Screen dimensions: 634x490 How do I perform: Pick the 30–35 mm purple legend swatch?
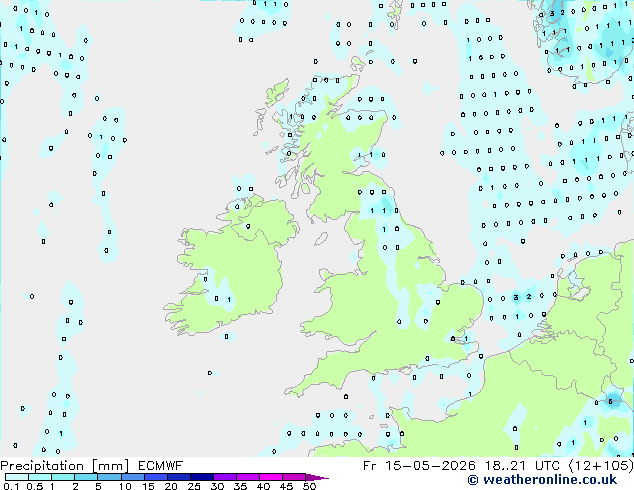point(225,477)
